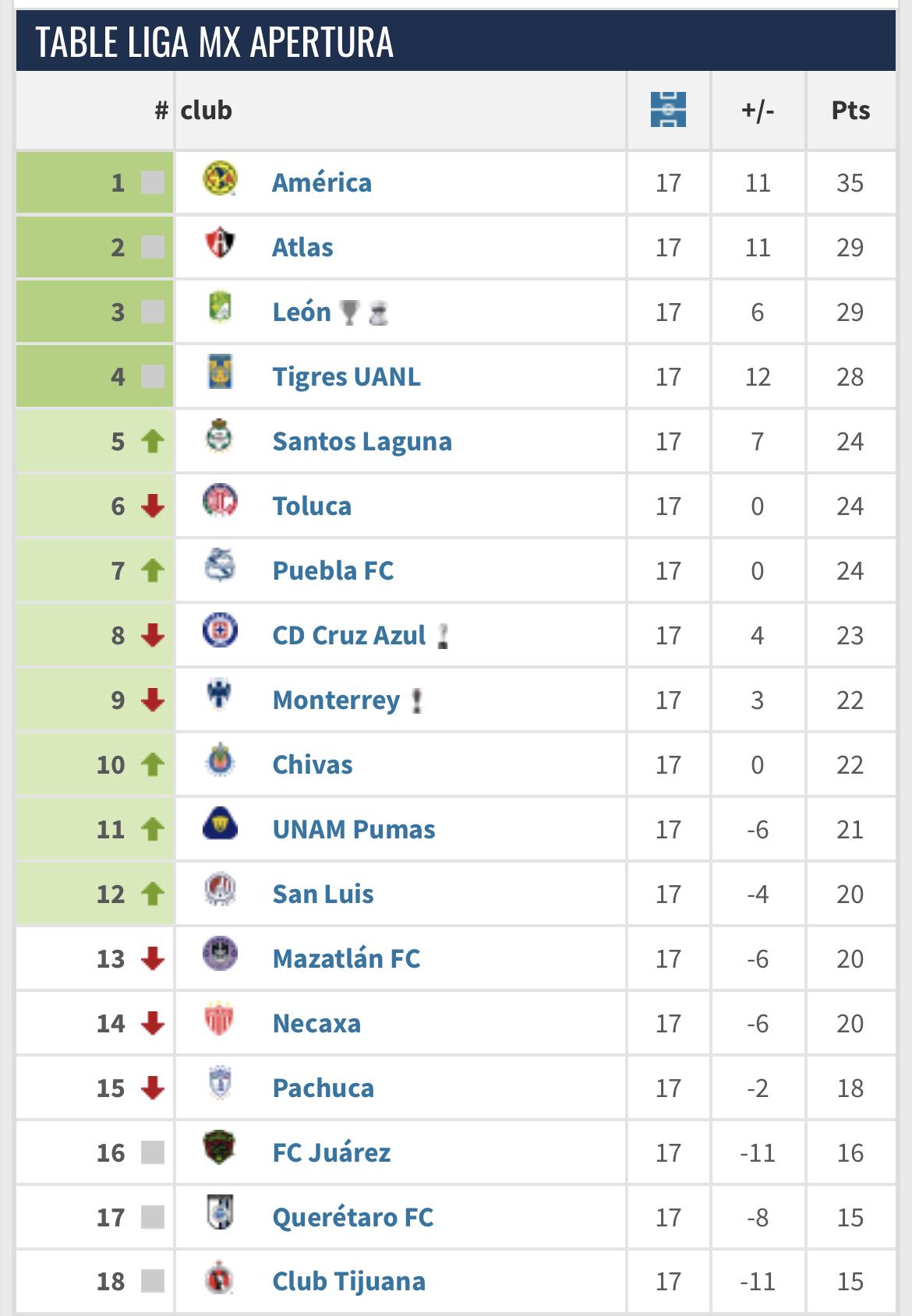Screen dimensions: 912x1316
Task: Click the trophy icon beside León
Action: point(350,313)
